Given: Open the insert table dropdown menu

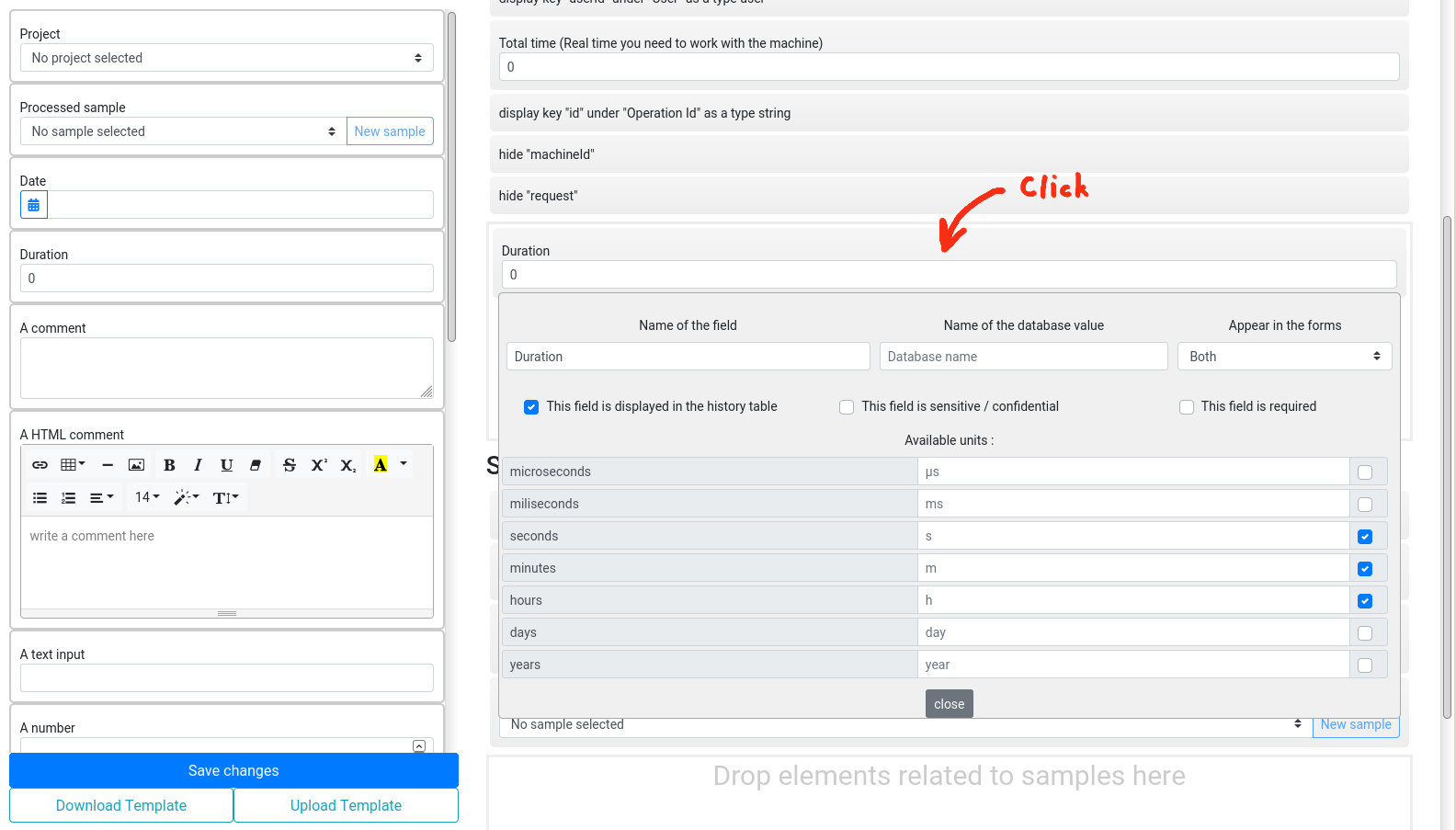Looking at the screenshot, I should click(73, 465).
